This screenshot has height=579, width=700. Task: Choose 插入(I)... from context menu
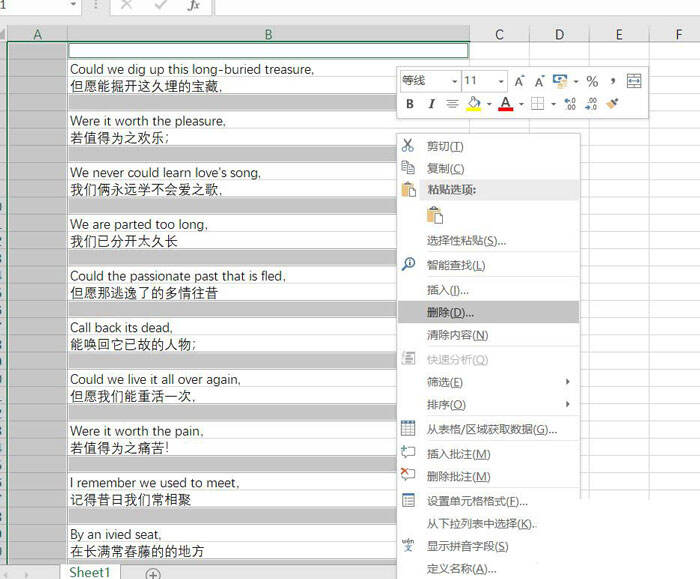click(488, 290)
